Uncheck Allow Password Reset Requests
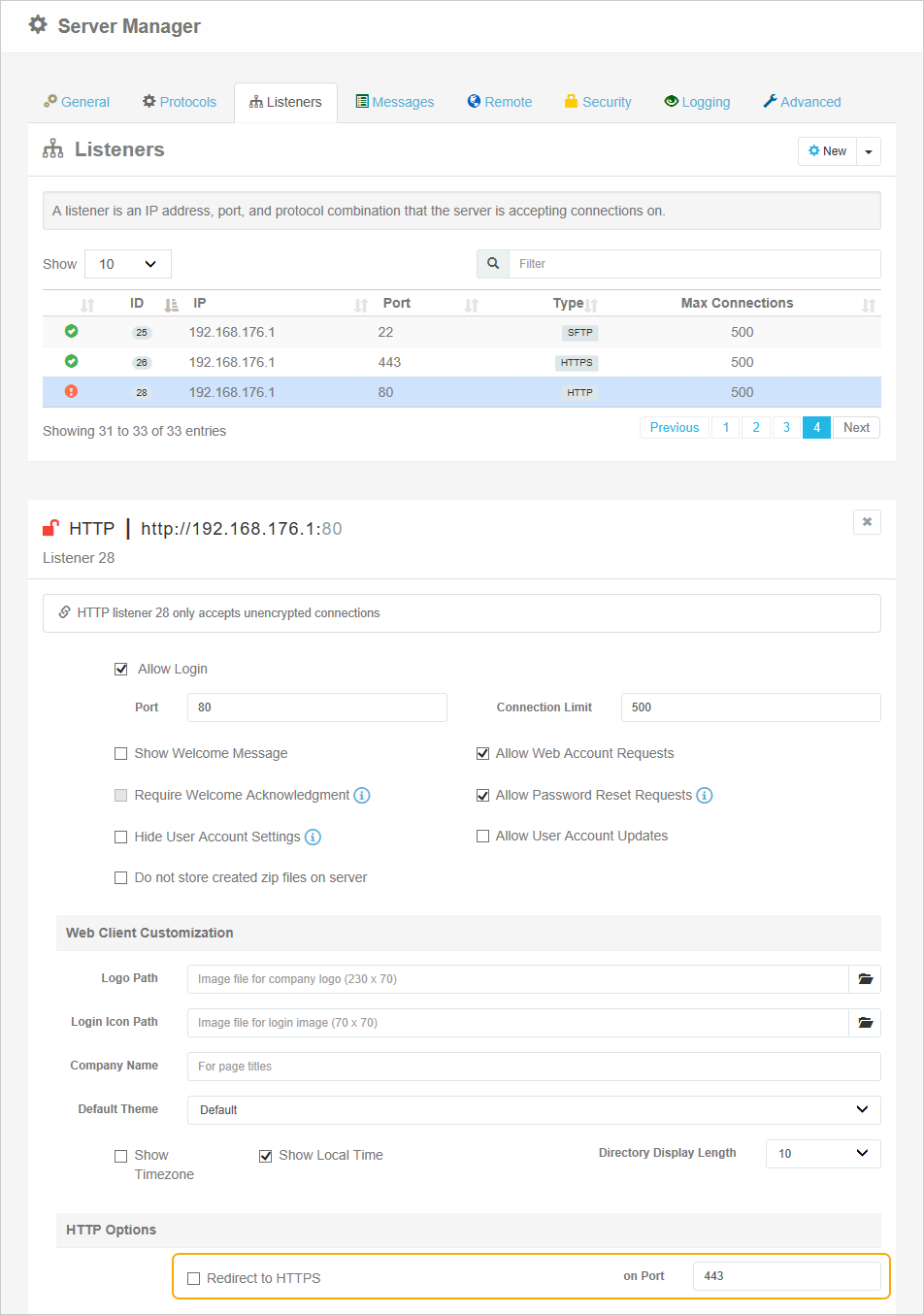The height and width of the screenshot is (1315, 924). tap(482, 796)
